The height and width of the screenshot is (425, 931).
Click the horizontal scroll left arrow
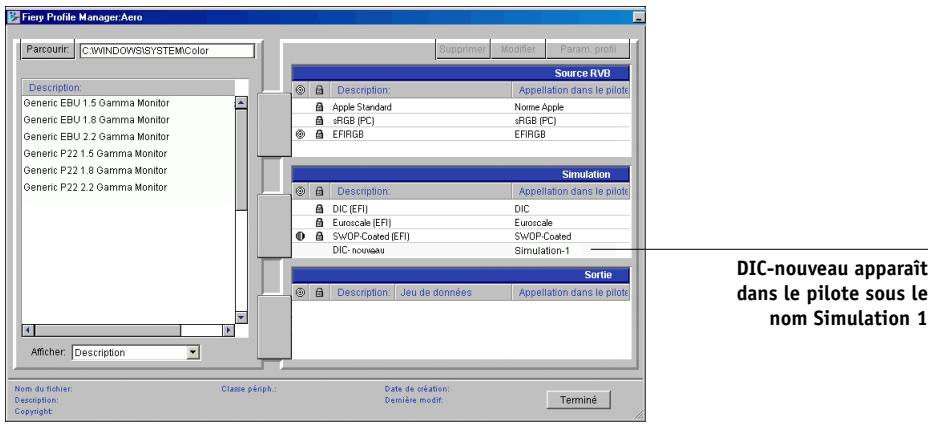pyautogui.click(x=27, y=330)
